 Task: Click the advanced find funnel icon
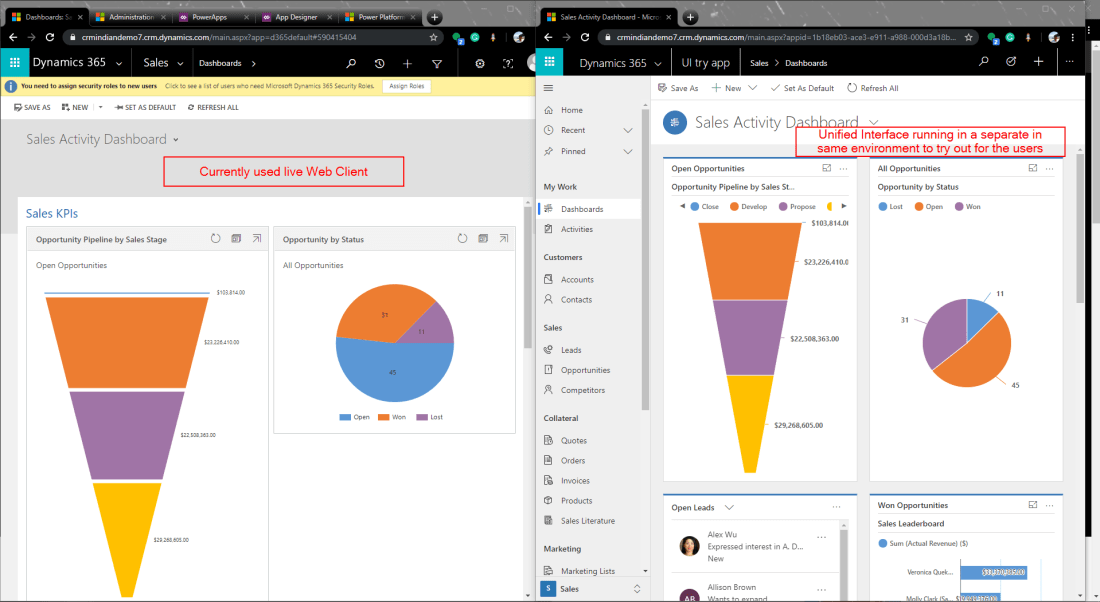point(436,63)
